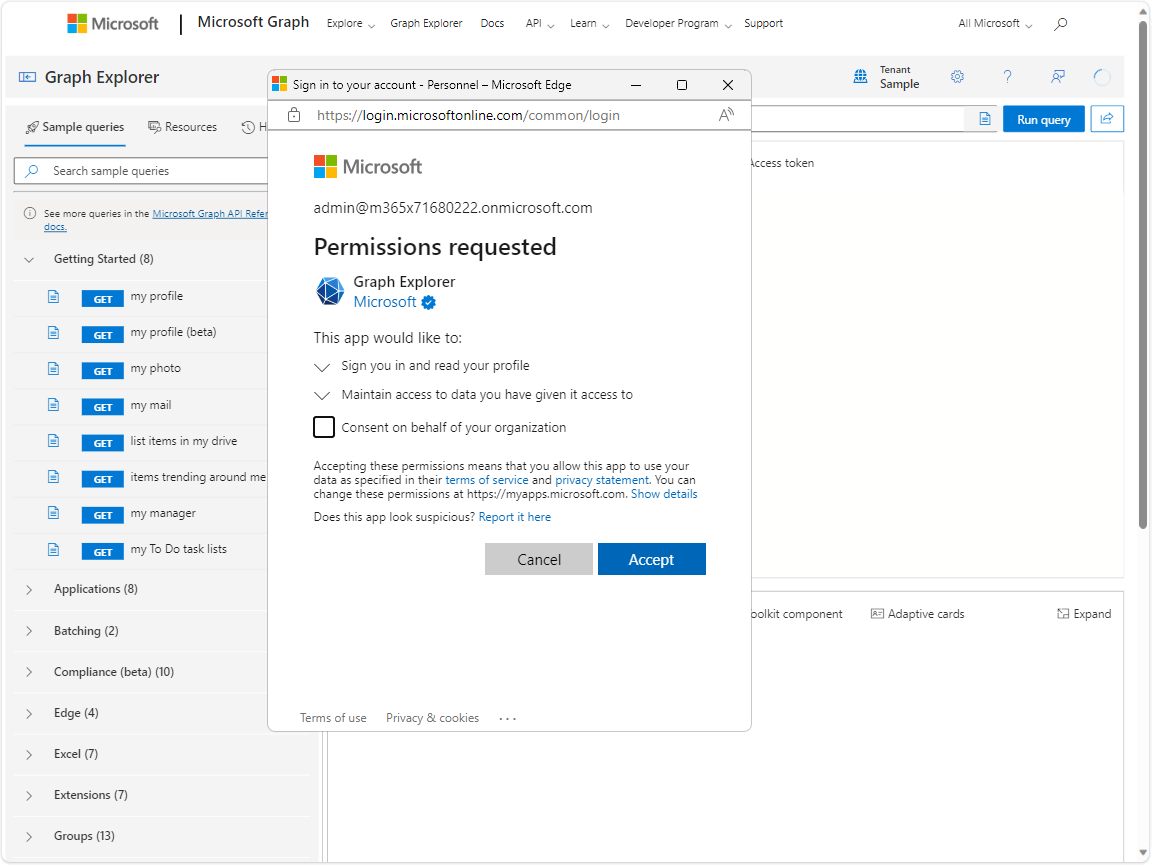1152x865 pixels.
Task: Expand the Compliance (beta) (10) category
Action: pos(29,672)
